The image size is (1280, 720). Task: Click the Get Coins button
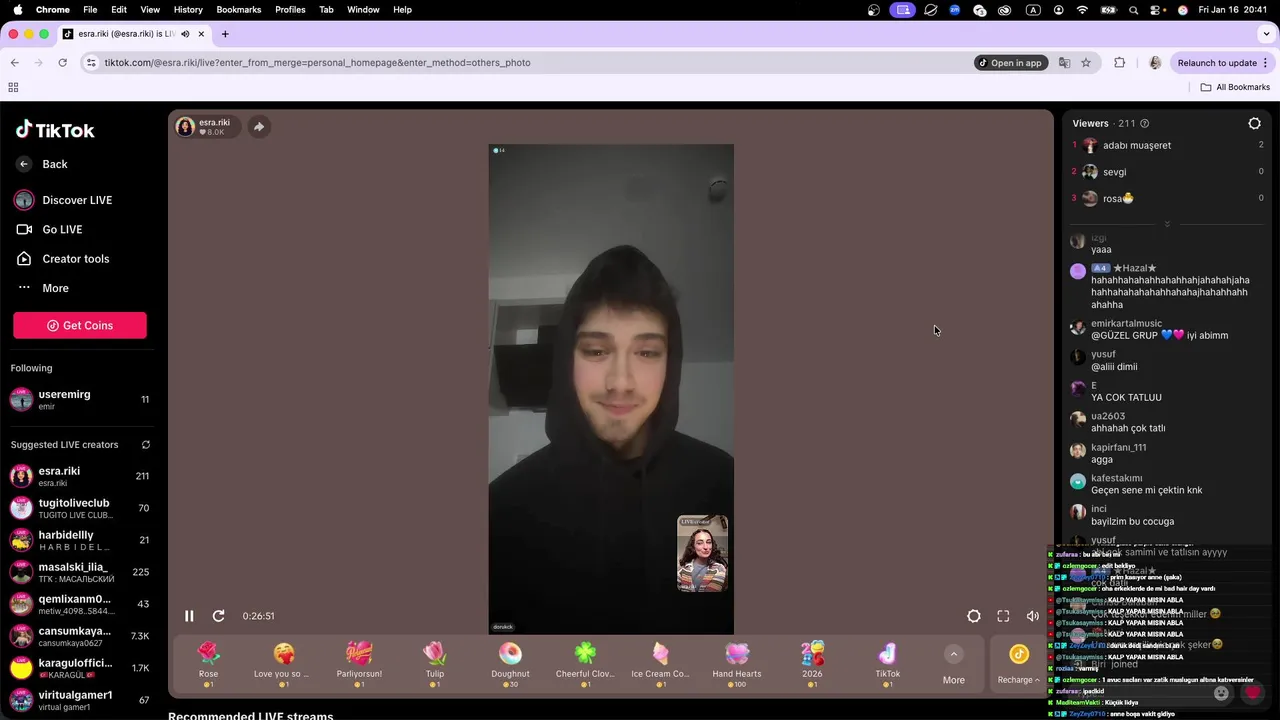pyautogui.click(x=80, y=325)
